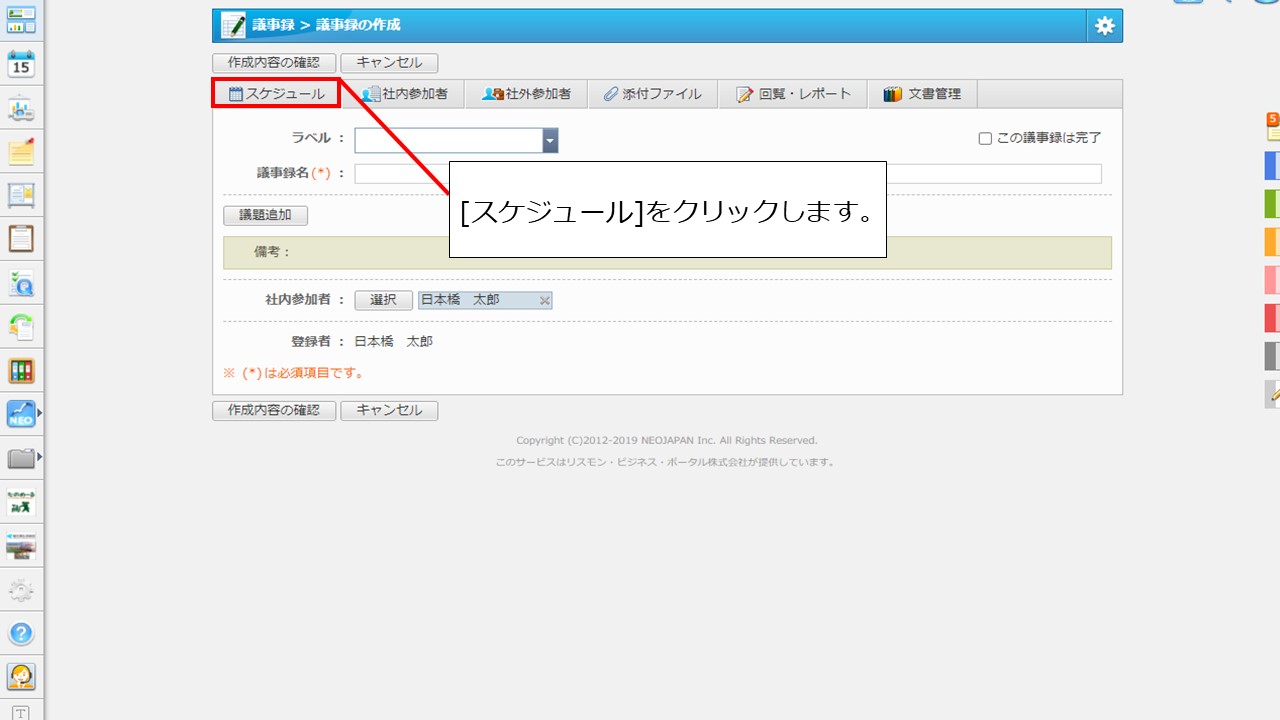Remove 日本橋 太郎 with the x mark
This screenshot has width=1280, height=720.
545,301
